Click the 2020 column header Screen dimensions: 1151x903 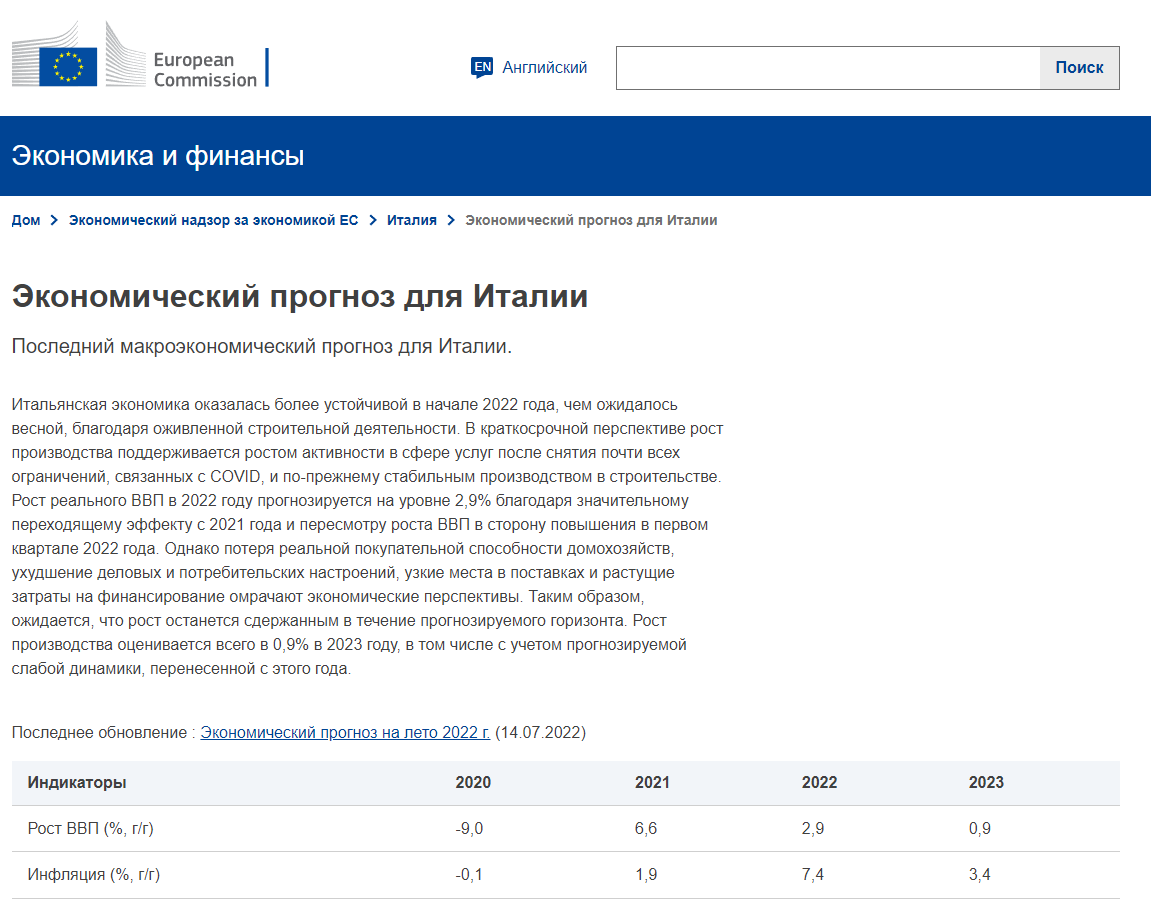[473, 783]
